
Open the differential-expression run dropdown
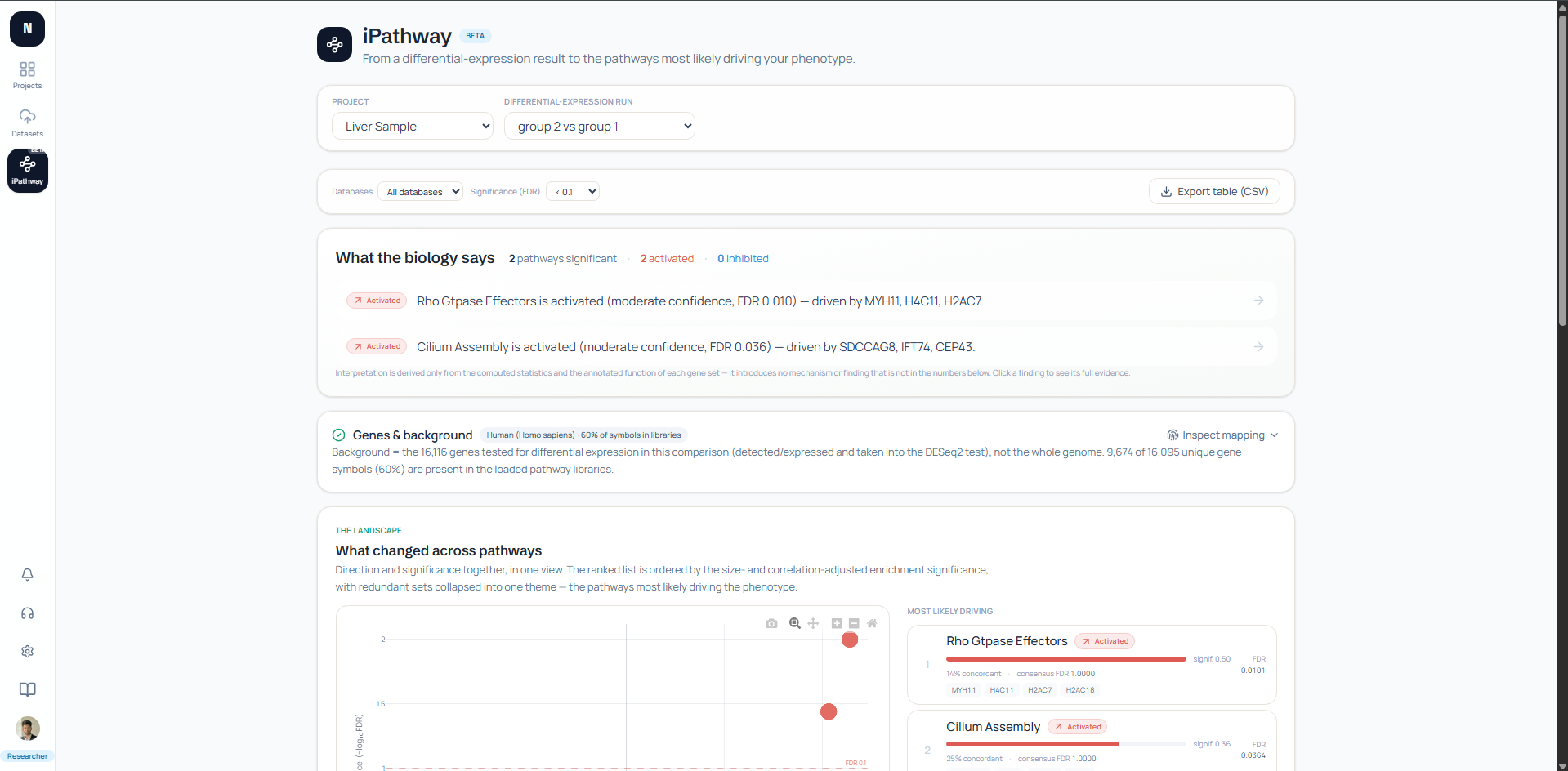tap(600, 126)
